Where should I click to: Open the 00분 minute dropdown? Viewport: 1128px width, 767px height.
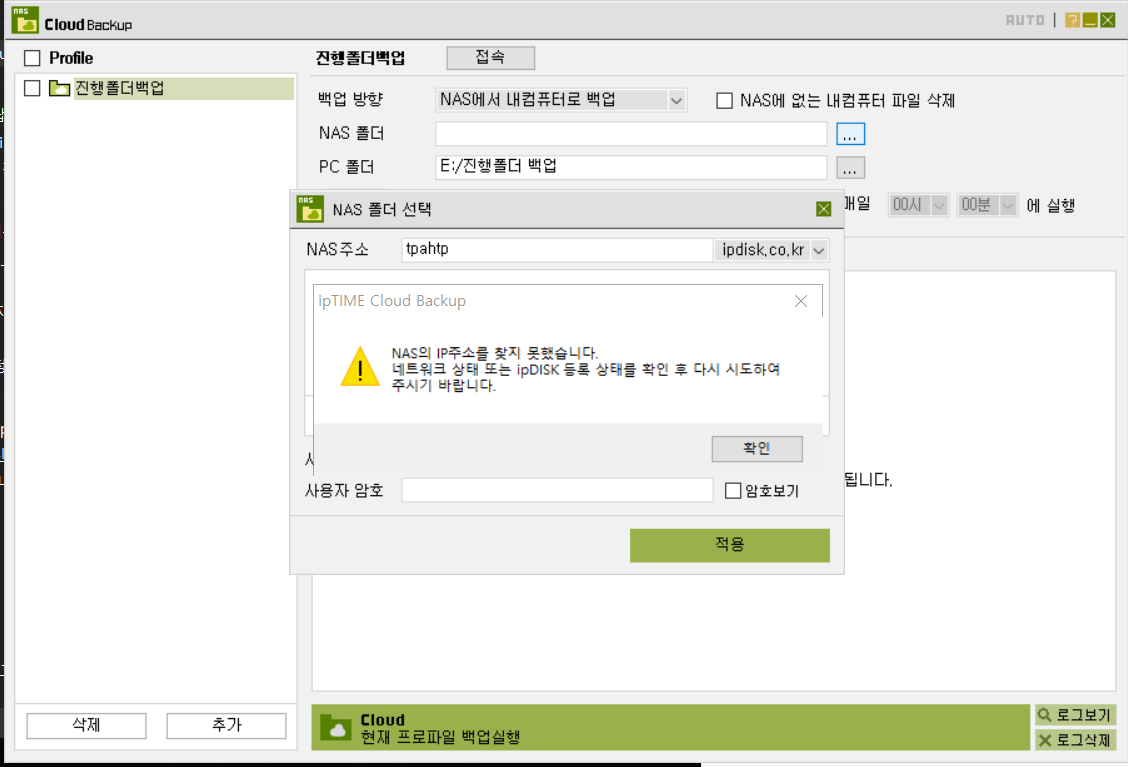click(x=987, y=205)
